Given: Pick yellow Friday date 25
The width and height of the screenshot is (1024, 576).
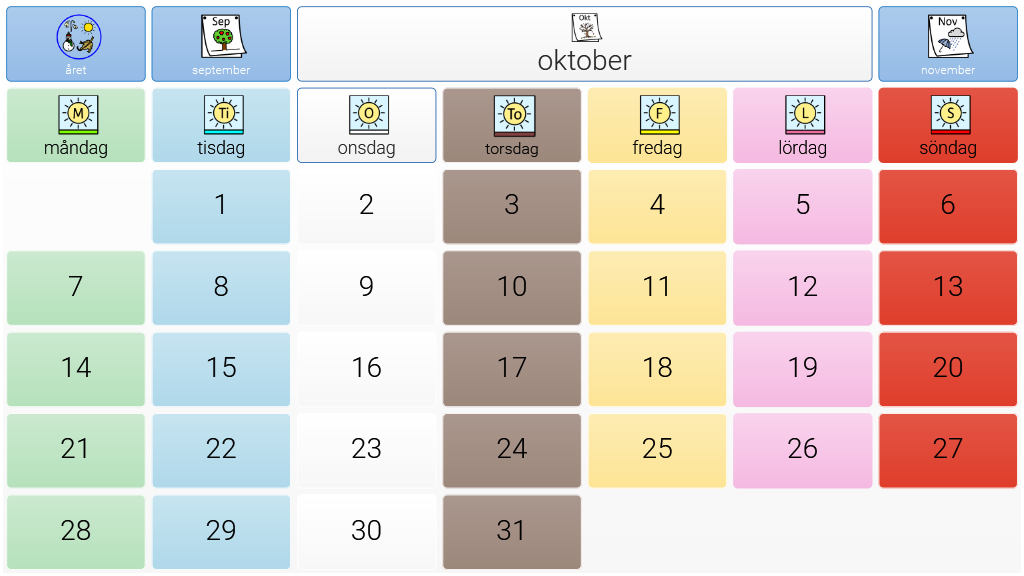Looking at the screenshot, I should (657, 451).
